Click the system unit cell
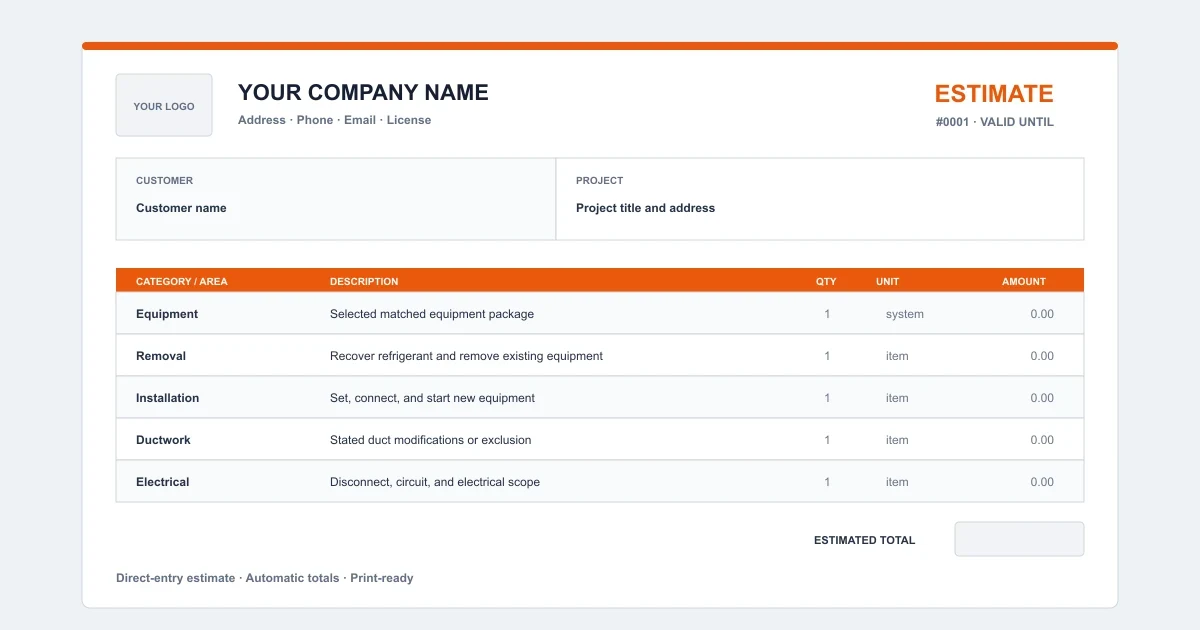1200x630 pixels. point(905,314)
